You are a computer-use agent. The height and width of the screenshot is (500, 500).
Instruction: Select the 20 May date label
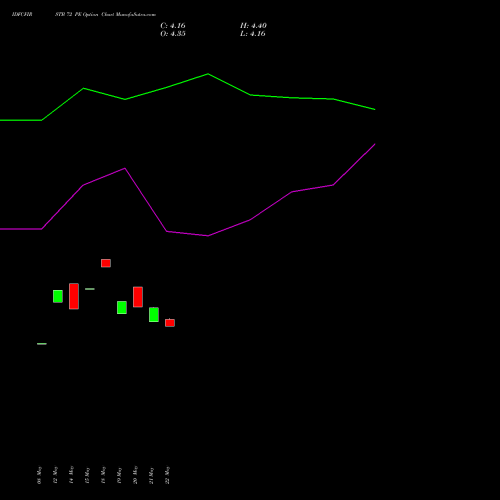135,475
